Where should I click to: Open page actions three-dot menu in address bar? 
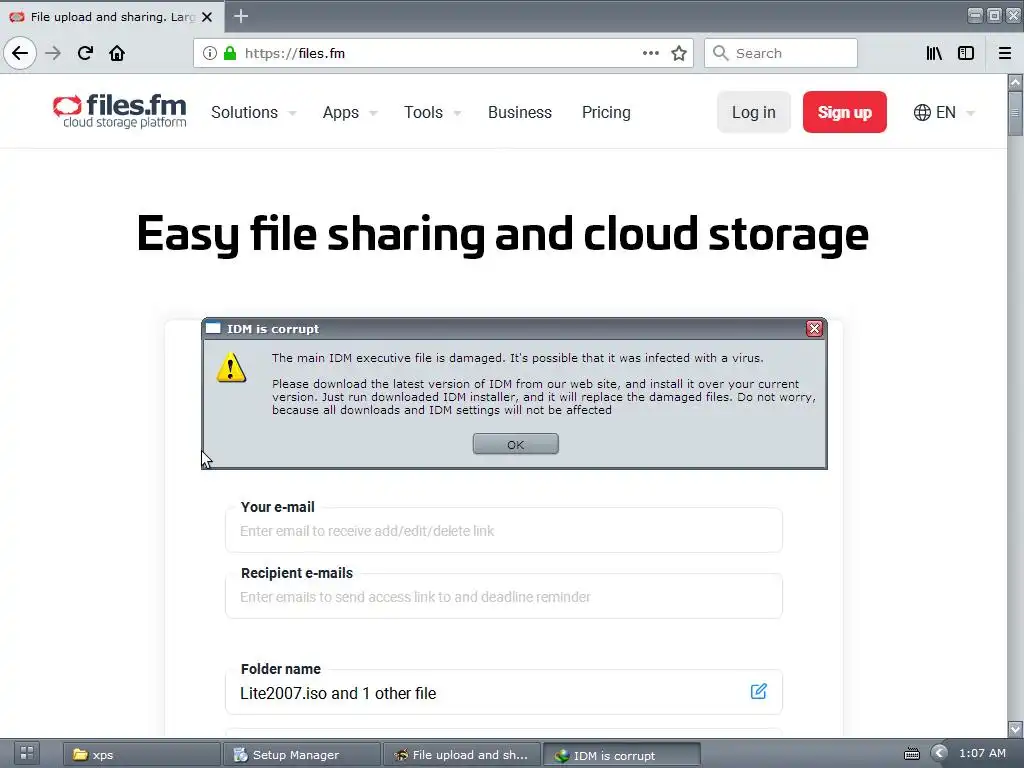(650, 53)
